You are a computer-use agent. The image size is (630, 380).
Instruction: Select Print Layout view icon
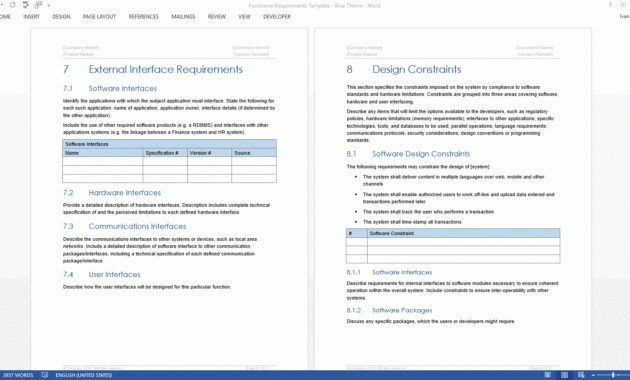click(565, 375)
